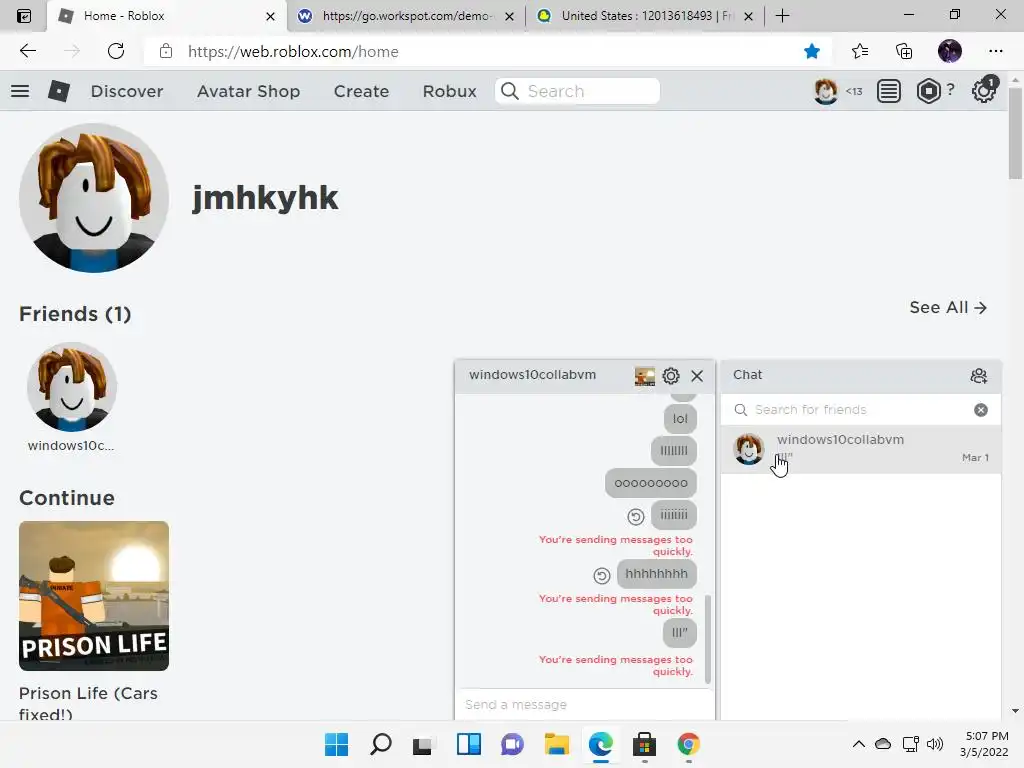Open the browser Favorites list
The width and height of the screenshot is (1024, 768).
860,51
